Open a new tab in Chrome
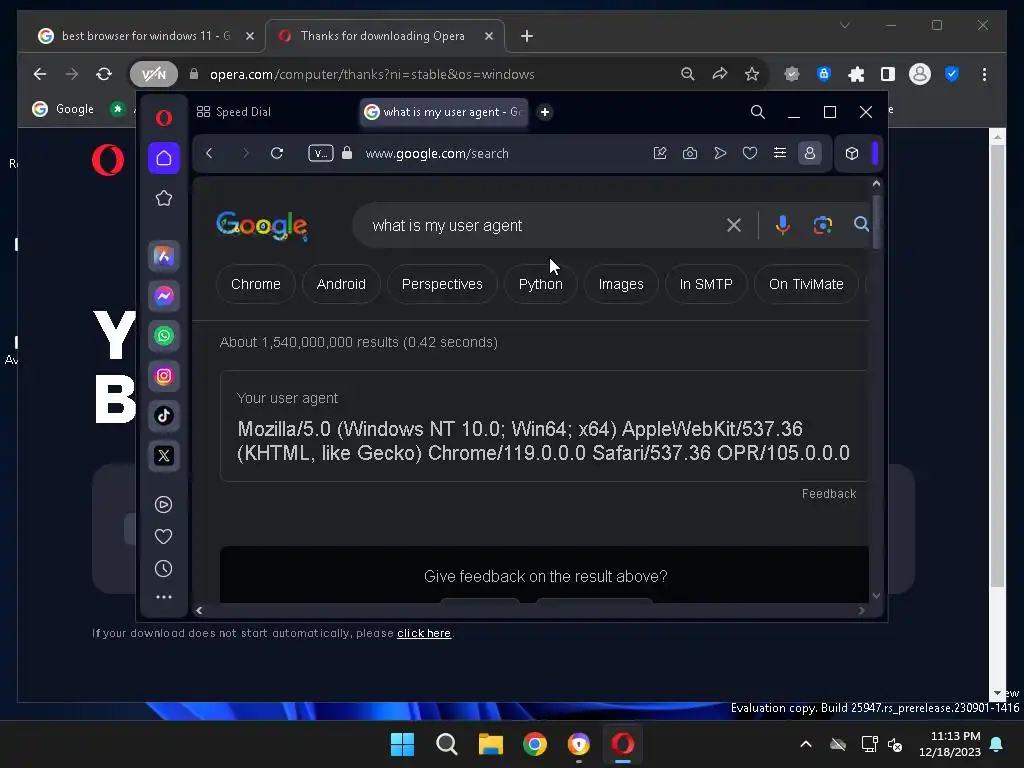Viewport: 1024px width, 768px height. (x=526, y=36)
